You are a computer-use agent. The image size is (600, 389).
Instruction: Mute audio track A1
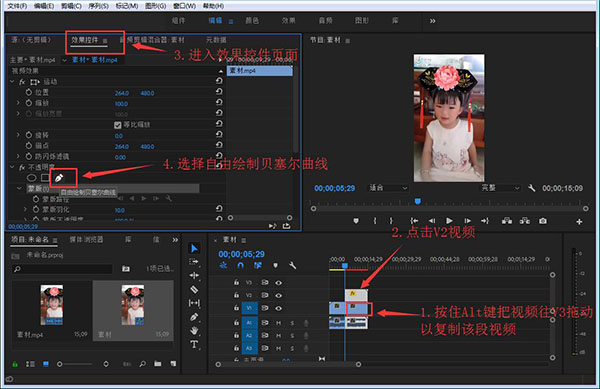point(279,323)
